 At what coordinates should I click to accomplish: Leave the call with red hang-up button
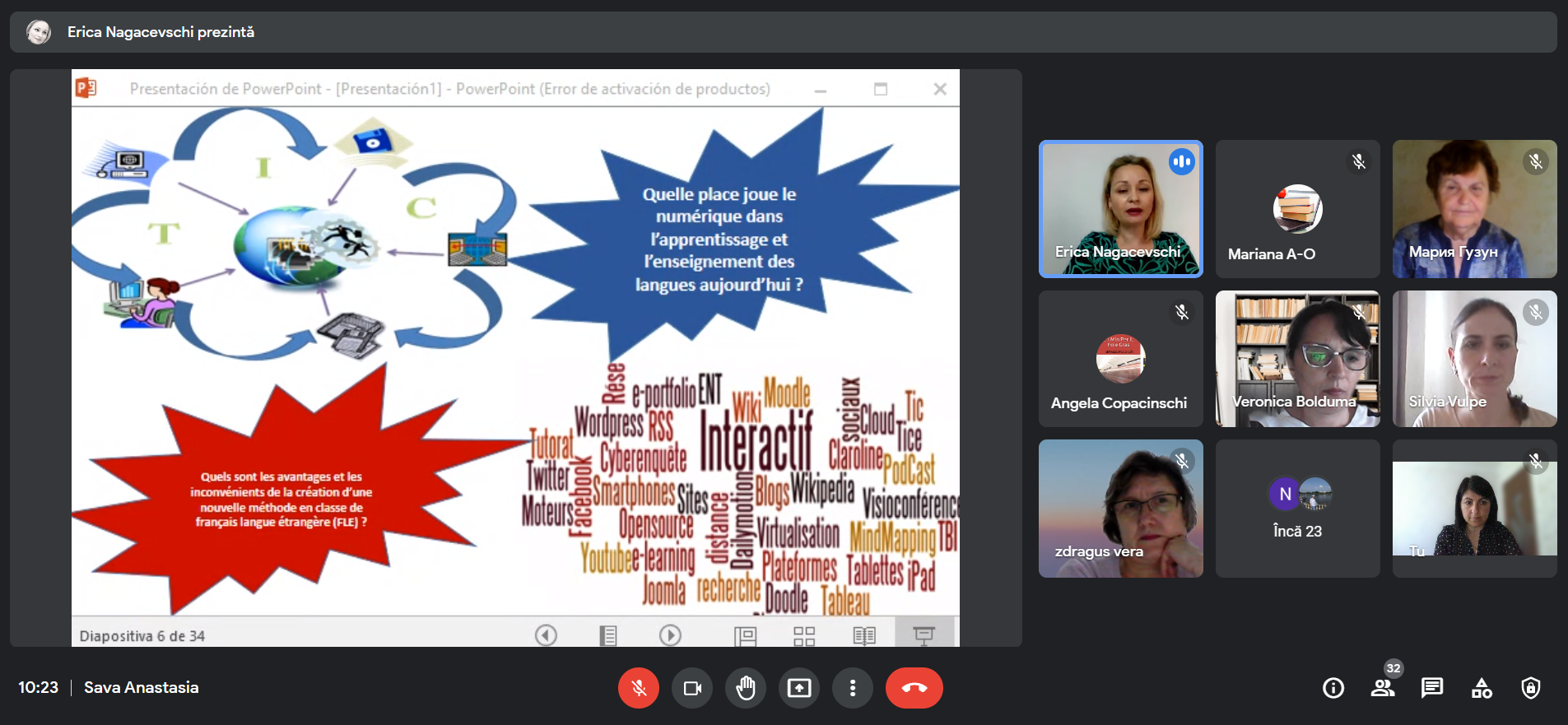(914, 688)
